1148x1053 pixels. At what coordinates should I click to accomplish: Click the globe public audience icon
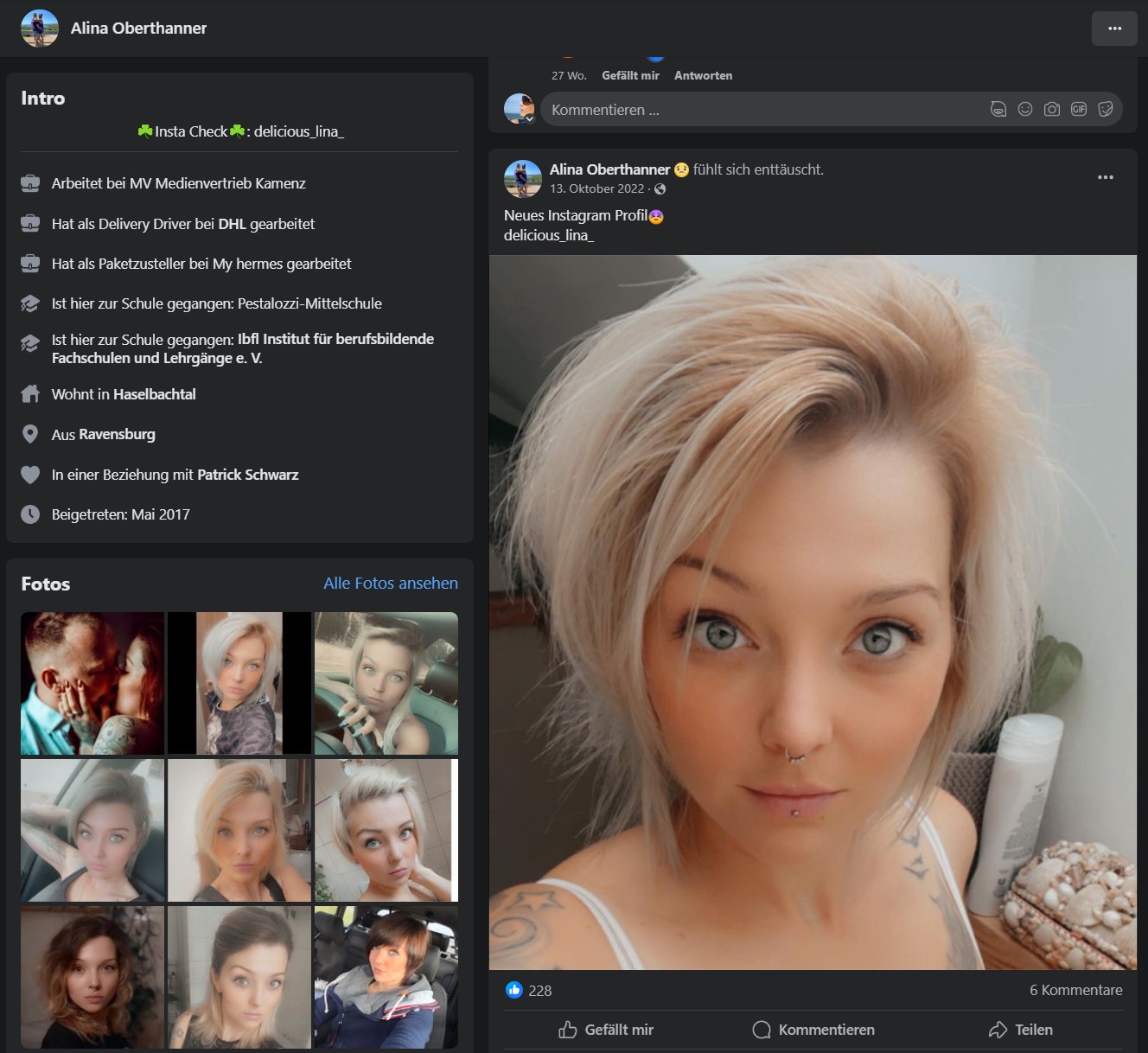pyautogui.click(x=660, y=189)
